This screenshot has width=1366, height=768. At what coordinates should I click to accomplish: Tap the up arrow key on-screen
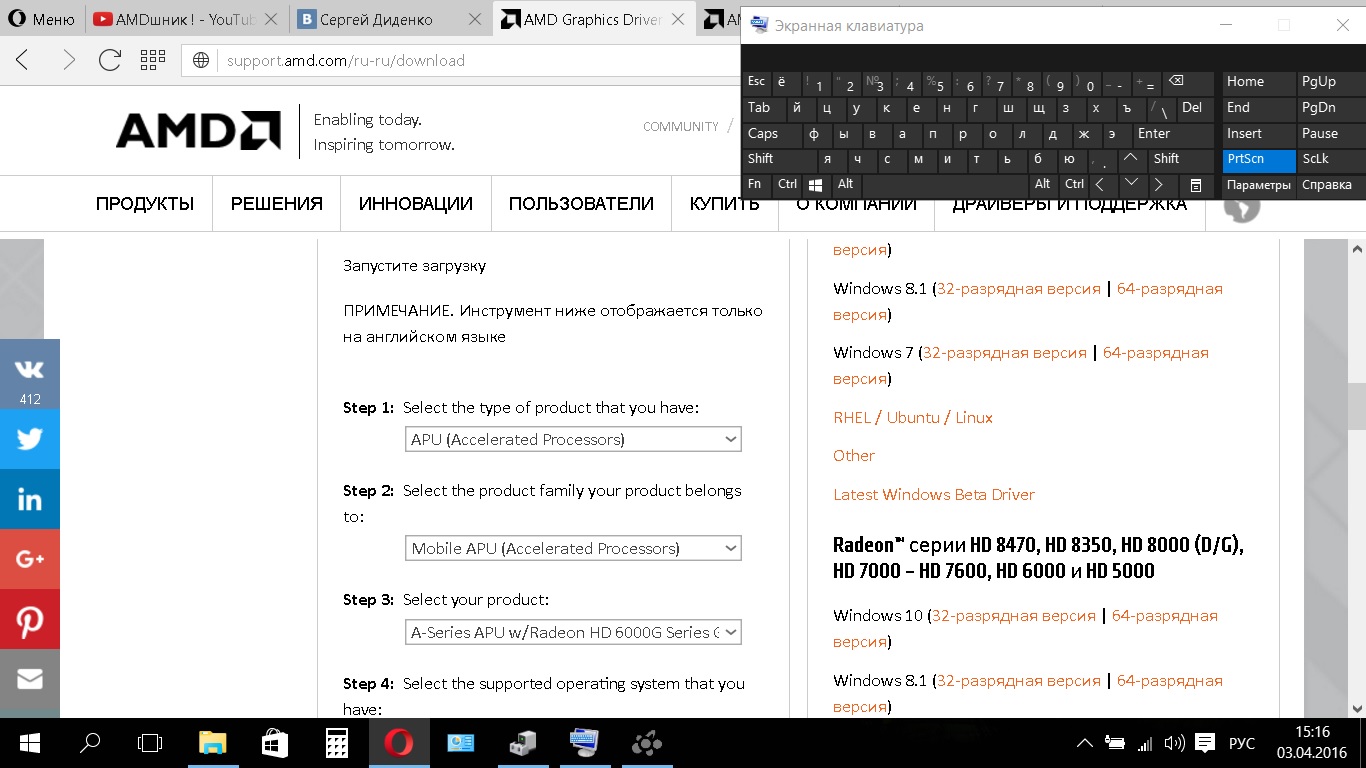(x=1130, y=158)
